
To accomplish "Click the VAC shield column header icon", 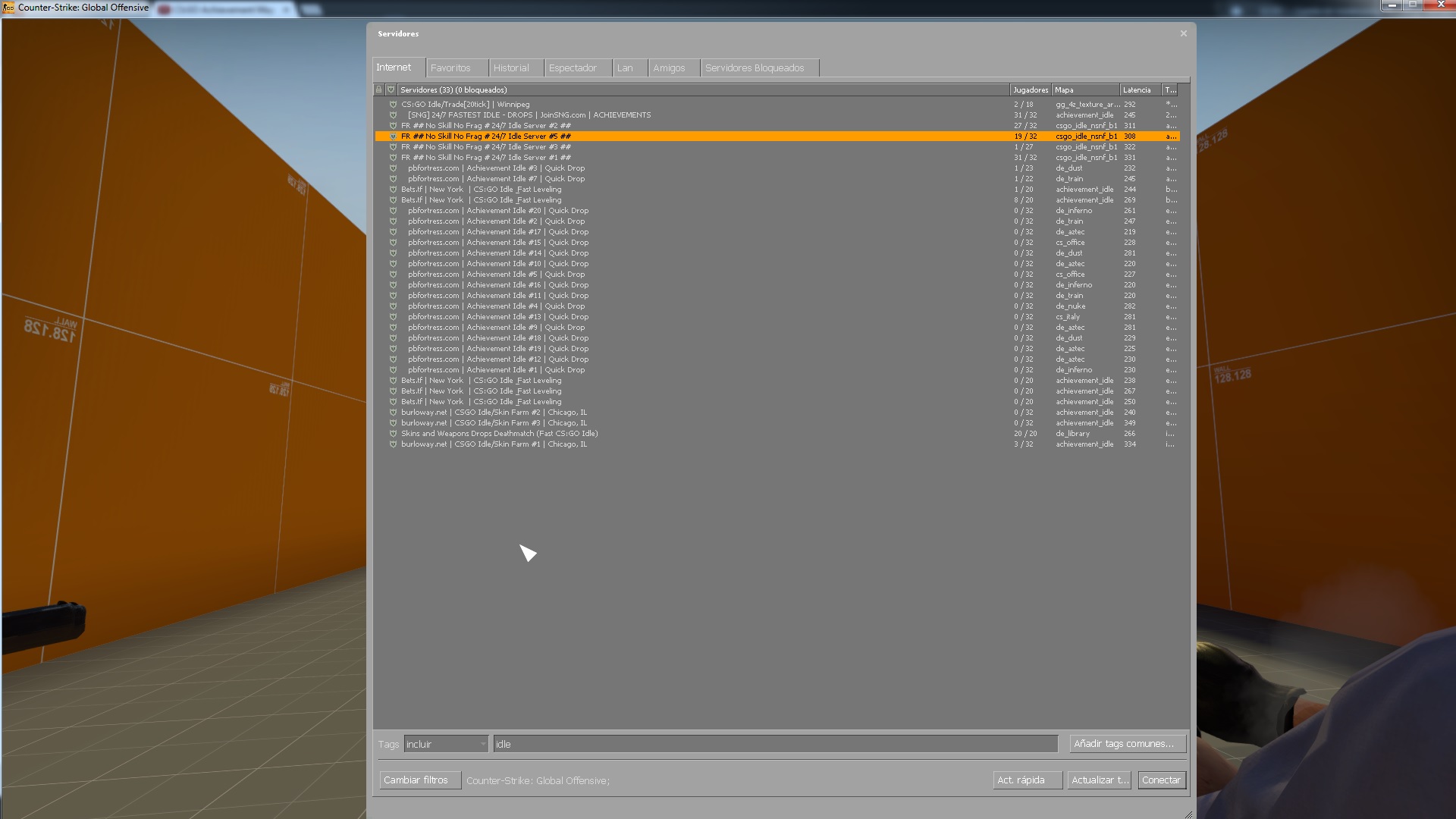I will pos(391,89).
